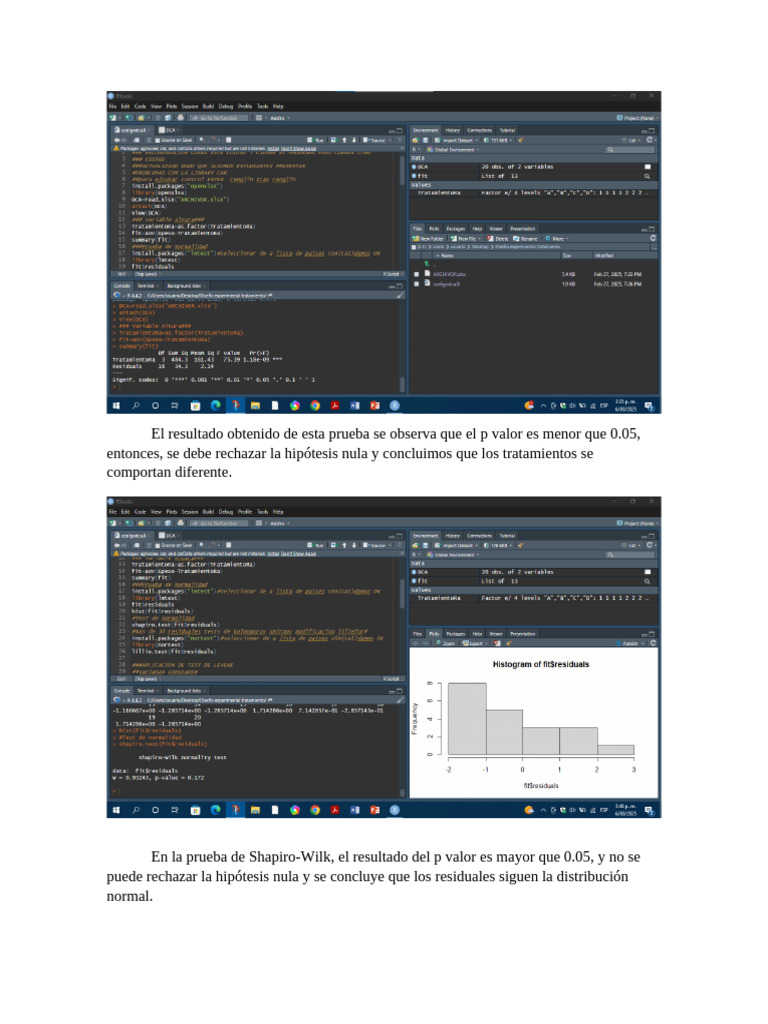The image size is (768, 1024).
Task: Click Delete in the upper Files pane
Action: tap(498, 239)
